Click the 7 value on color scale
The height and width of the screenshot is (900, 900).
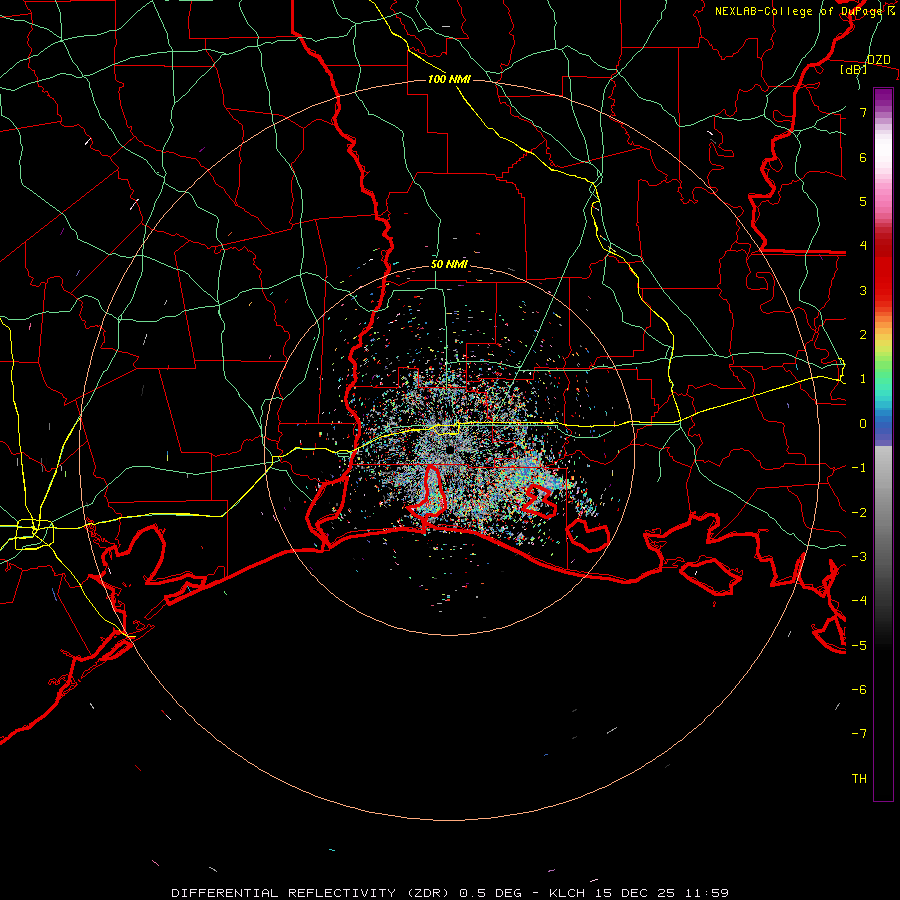pos(863,112)
